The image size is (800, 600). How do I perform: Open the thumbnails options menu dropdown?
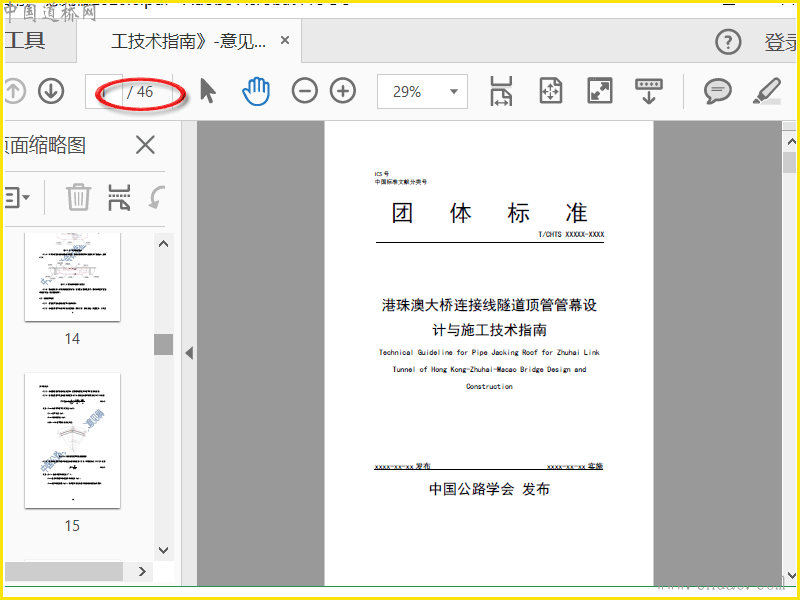(17, 197)
